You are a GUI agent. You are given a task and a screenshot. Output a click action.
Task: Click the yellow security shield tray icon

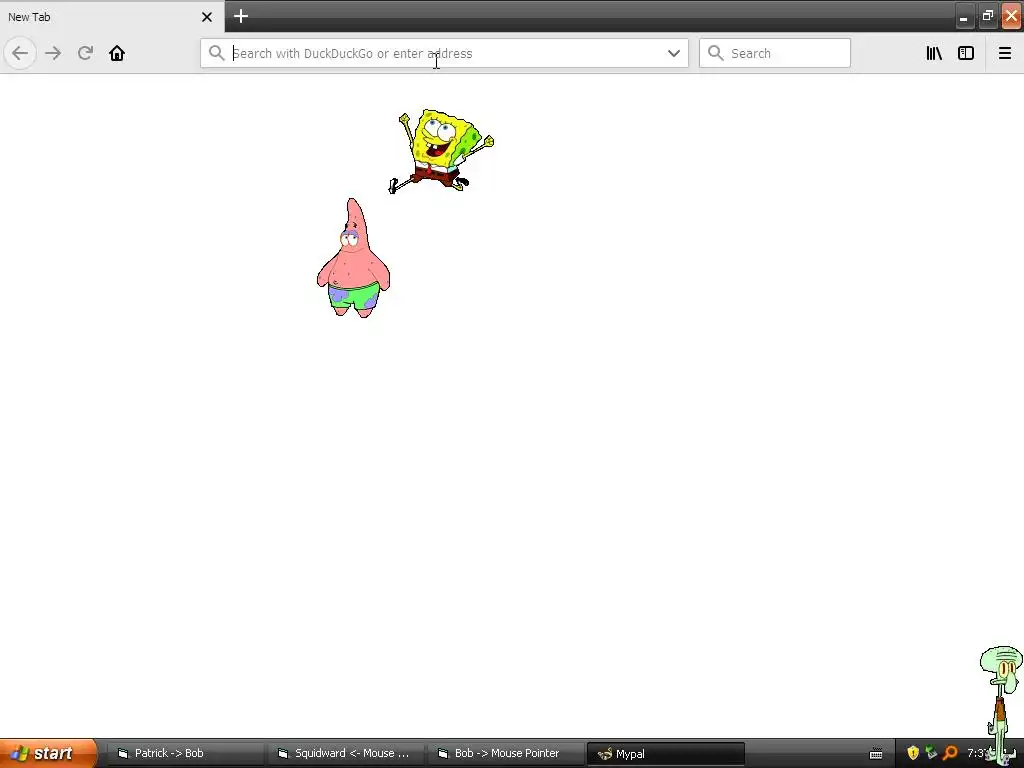pos(913,753)
